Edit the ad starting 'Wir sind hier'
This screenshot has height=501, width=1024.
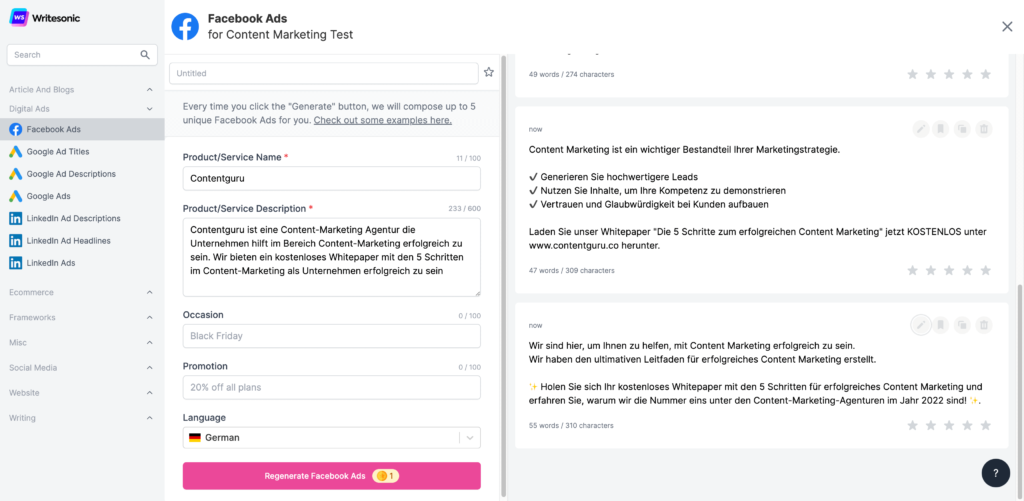(921, 325)
